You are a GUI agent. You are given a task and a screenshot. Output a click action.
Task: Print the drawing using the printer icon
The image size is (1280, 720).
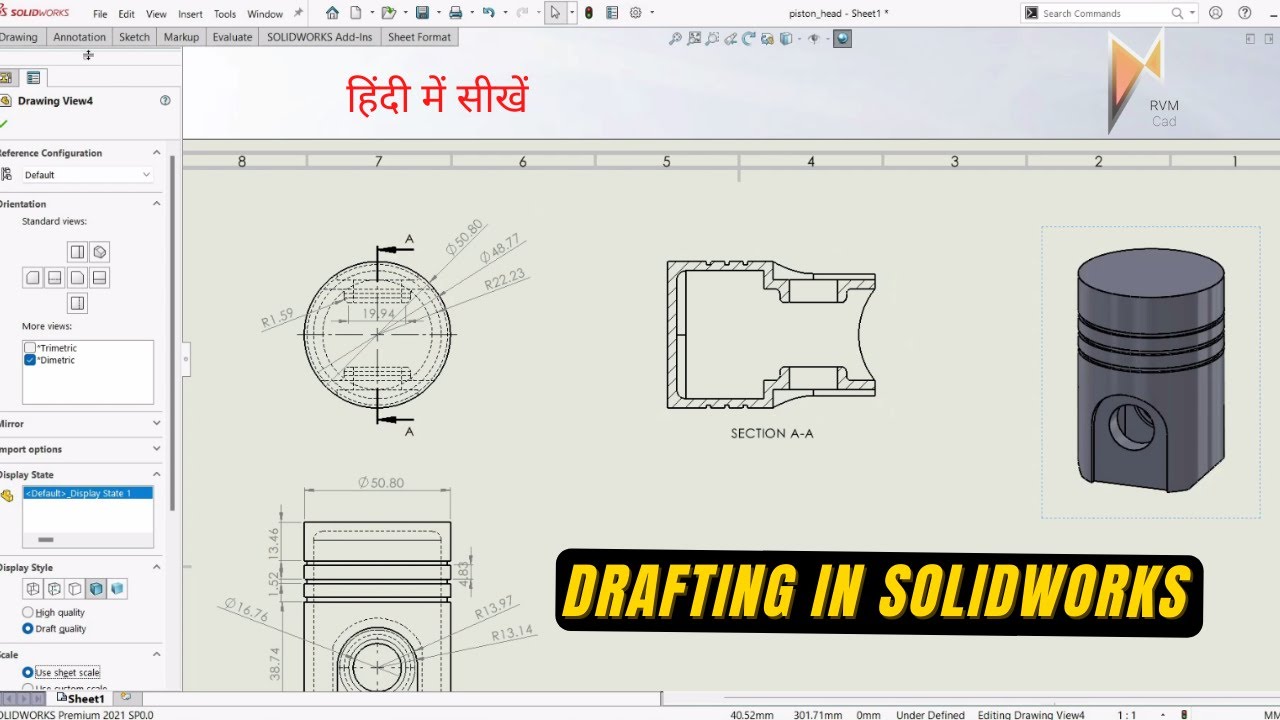click(455, 13)
